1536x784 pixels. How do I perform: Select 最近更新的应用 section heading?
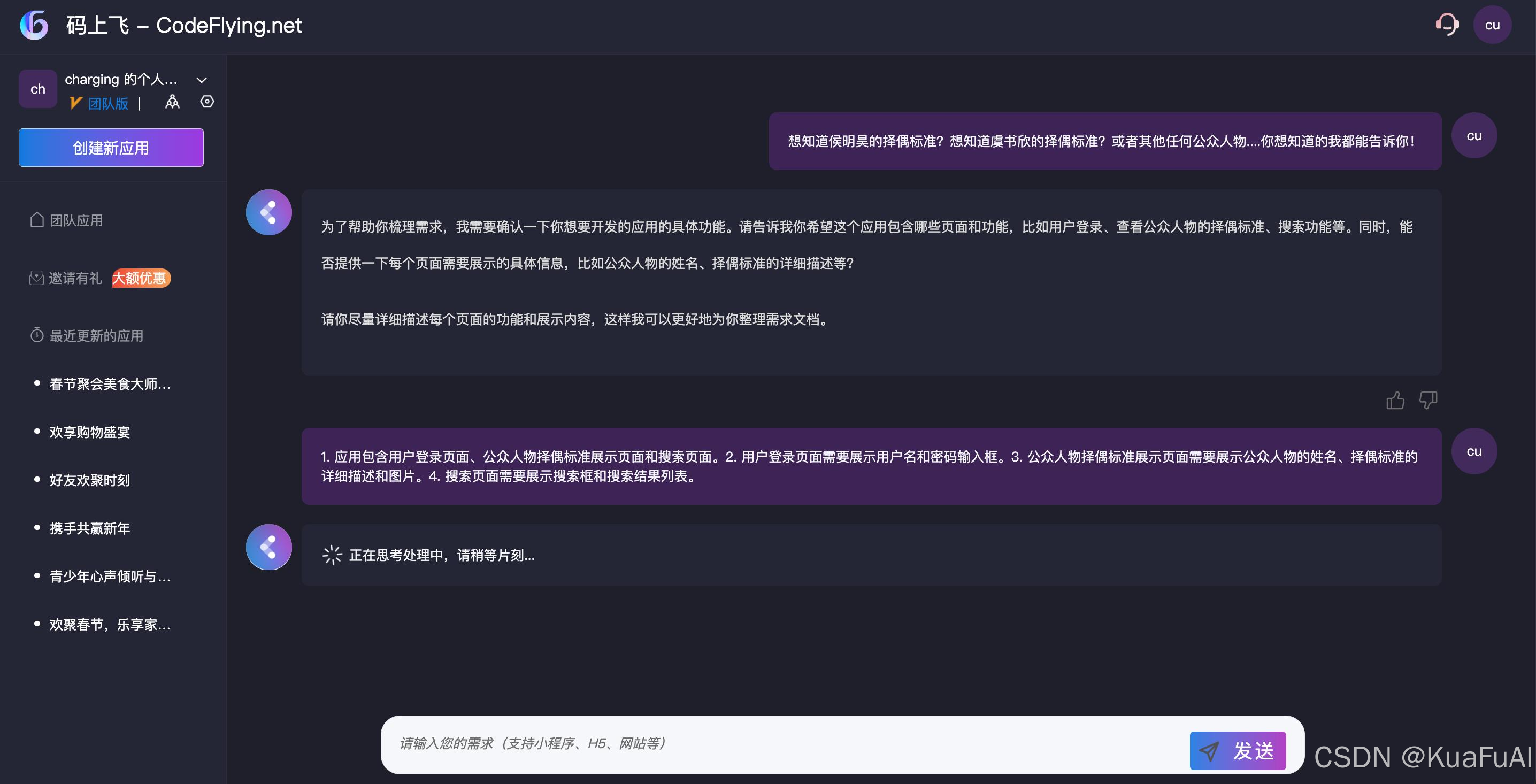(x=96, y=336)
